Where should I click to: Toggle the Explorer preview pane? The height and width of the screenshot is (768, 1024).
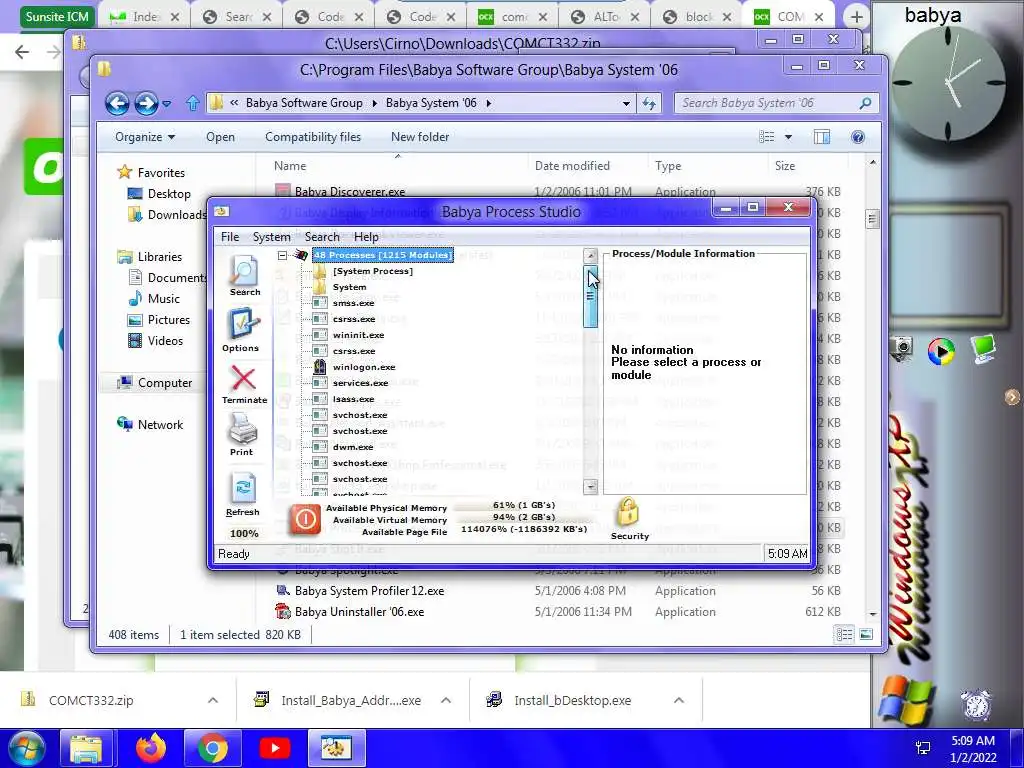[x=822, y=137]
